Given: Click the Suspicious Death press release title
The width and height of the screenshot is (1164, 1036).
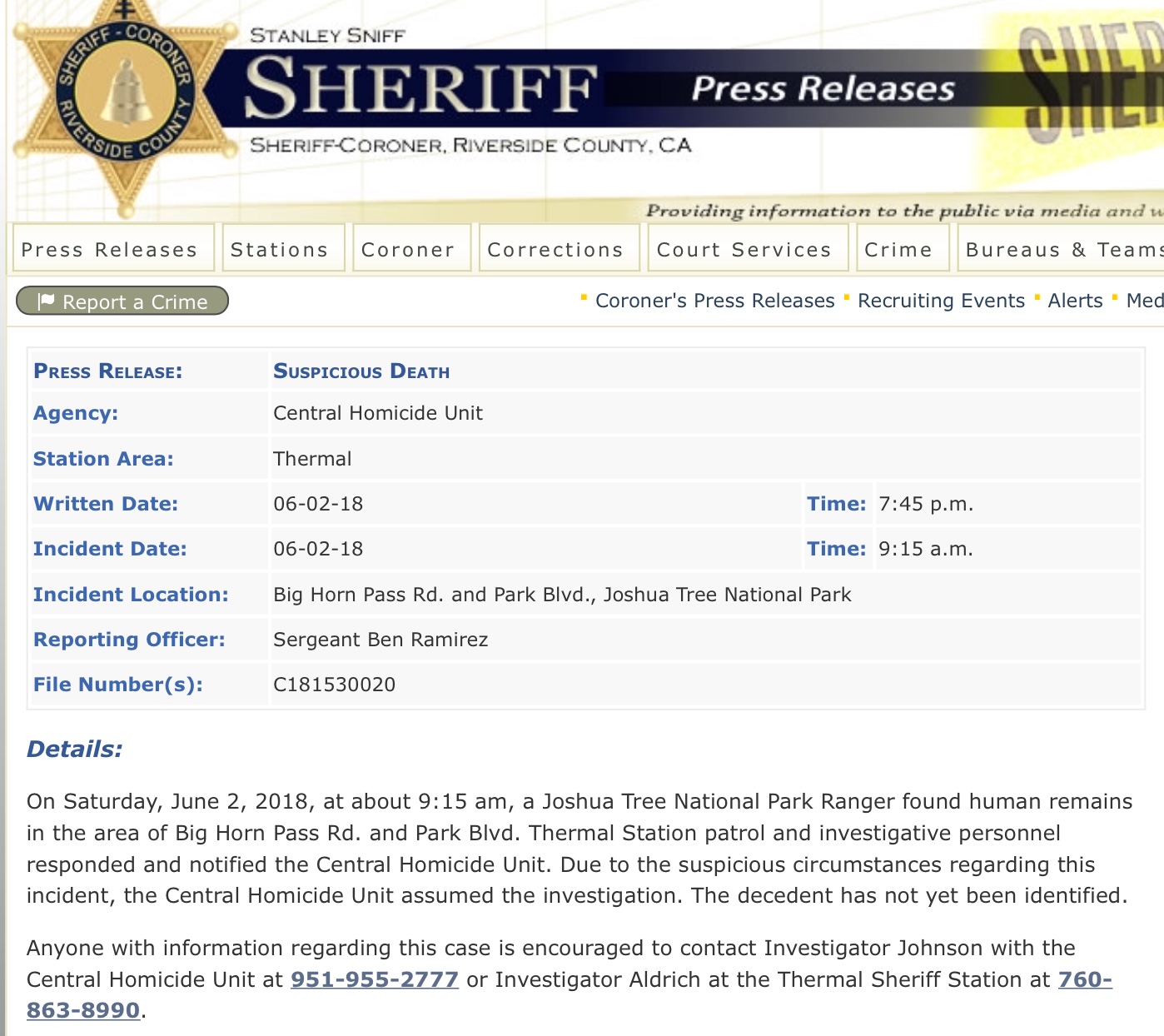Looking at the screenshot, I should click(361, 371).
